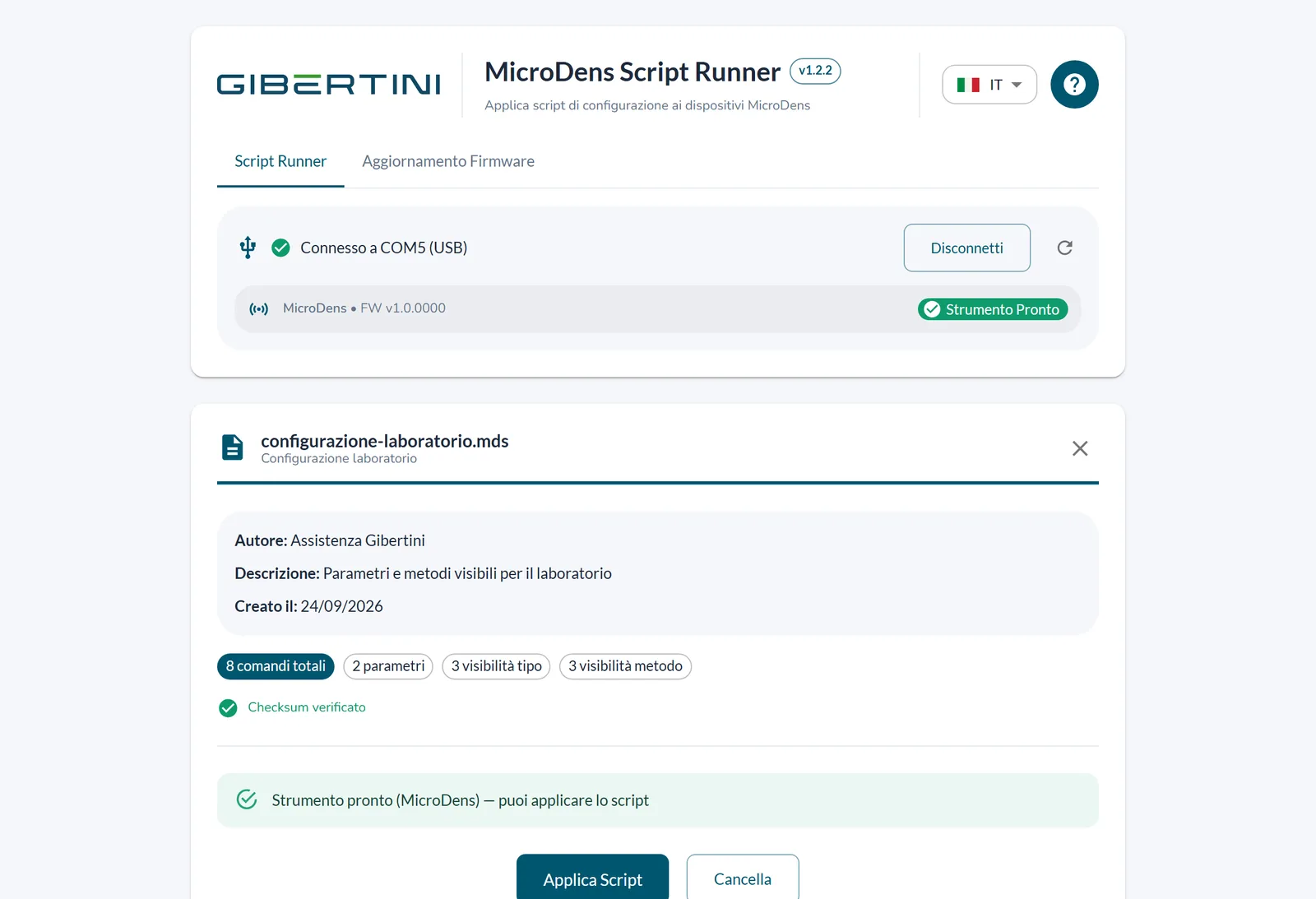Screen dimensions: 1316x899
Task: Open the help question mark button
Action: point(1074,84)
